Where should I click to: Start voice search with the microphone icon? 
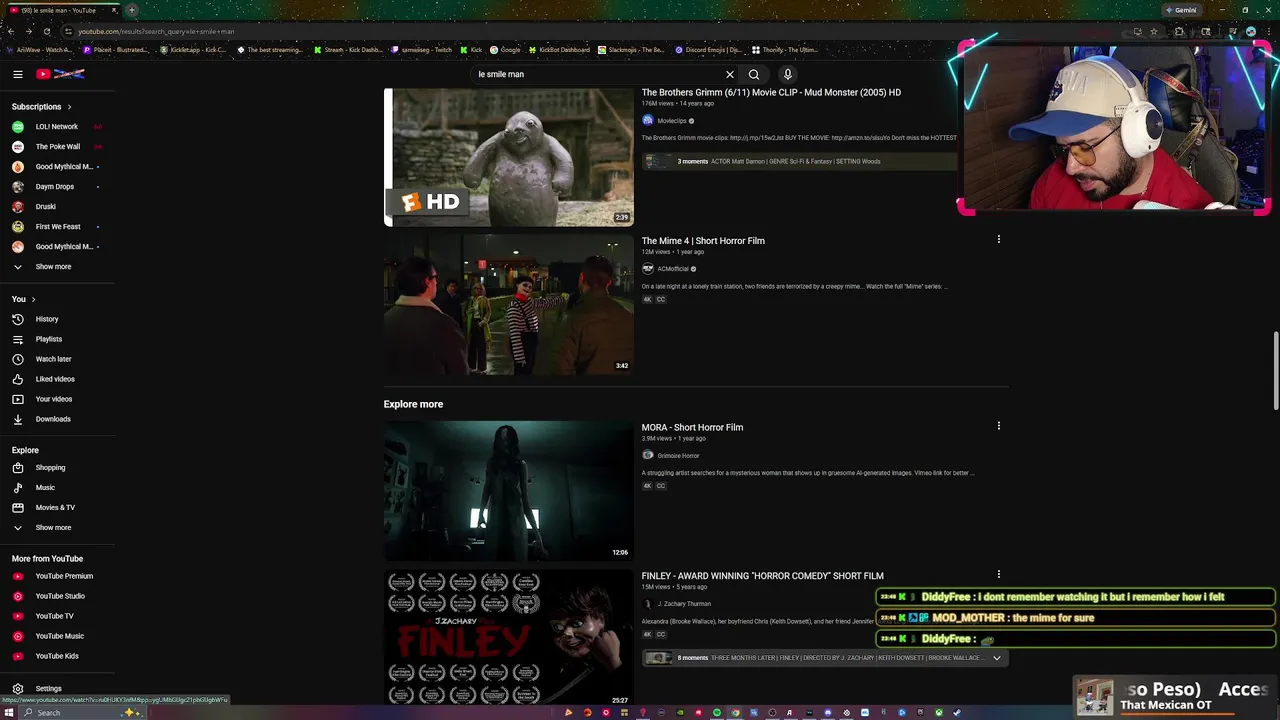(788, 74)
